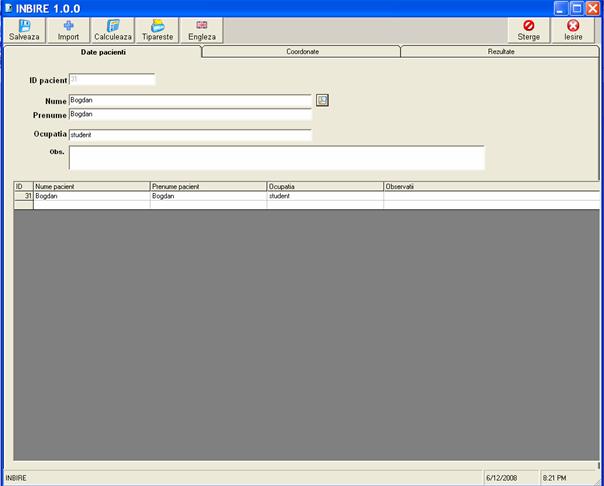Switch to the Coordonate tab

(x=300, y=51)
